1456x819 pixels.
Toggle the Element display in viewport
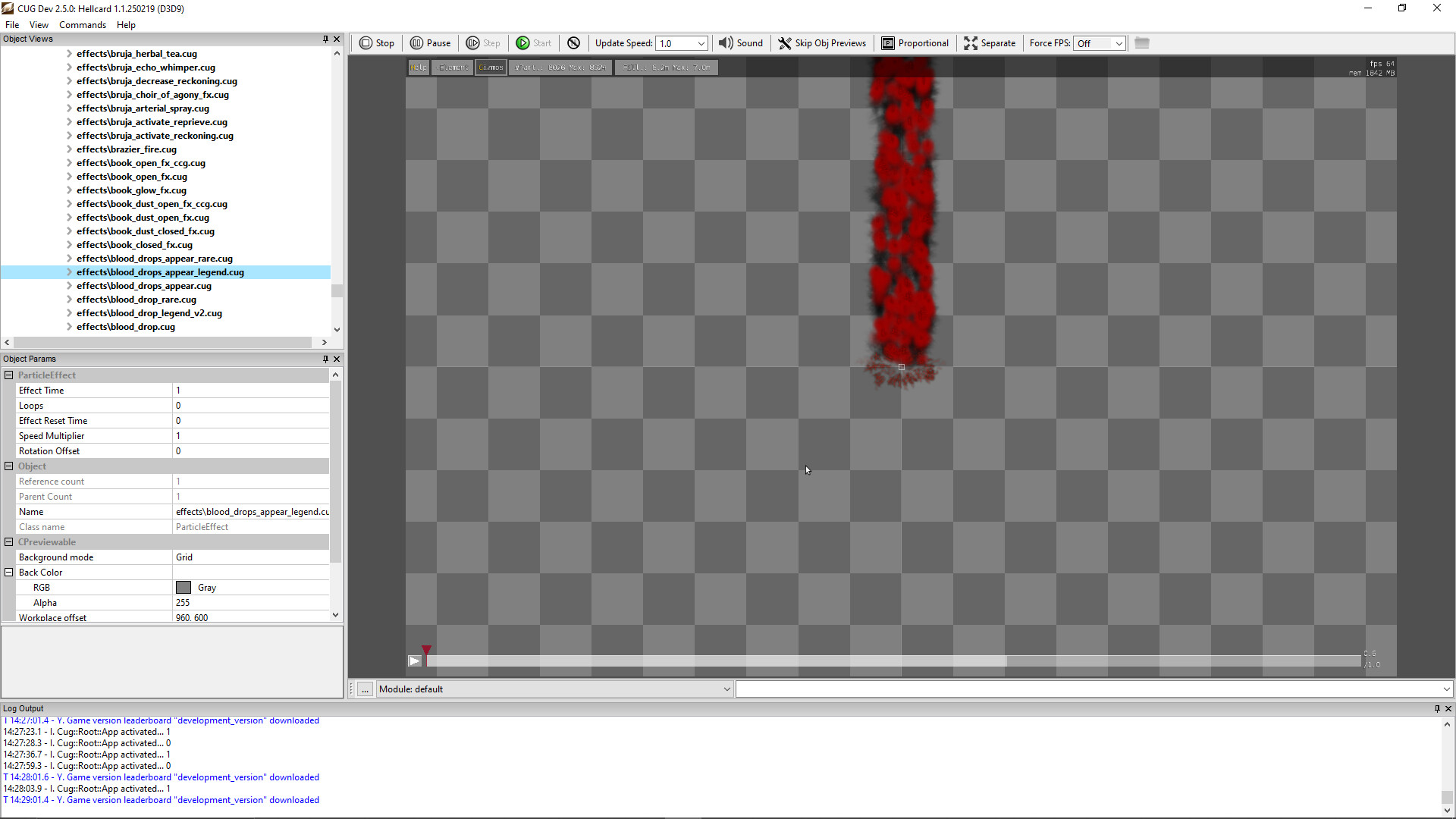click(452, 67)
